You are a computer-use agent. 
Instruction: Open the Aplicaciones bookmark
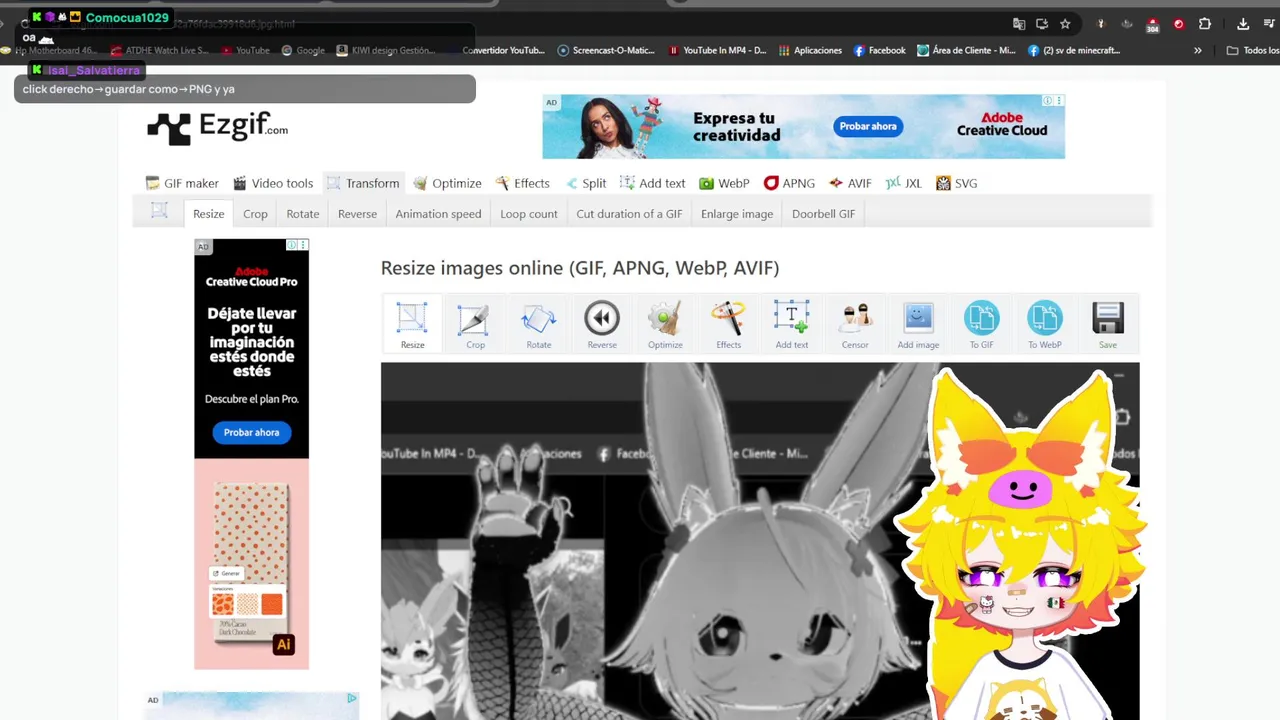click(810, 50)
